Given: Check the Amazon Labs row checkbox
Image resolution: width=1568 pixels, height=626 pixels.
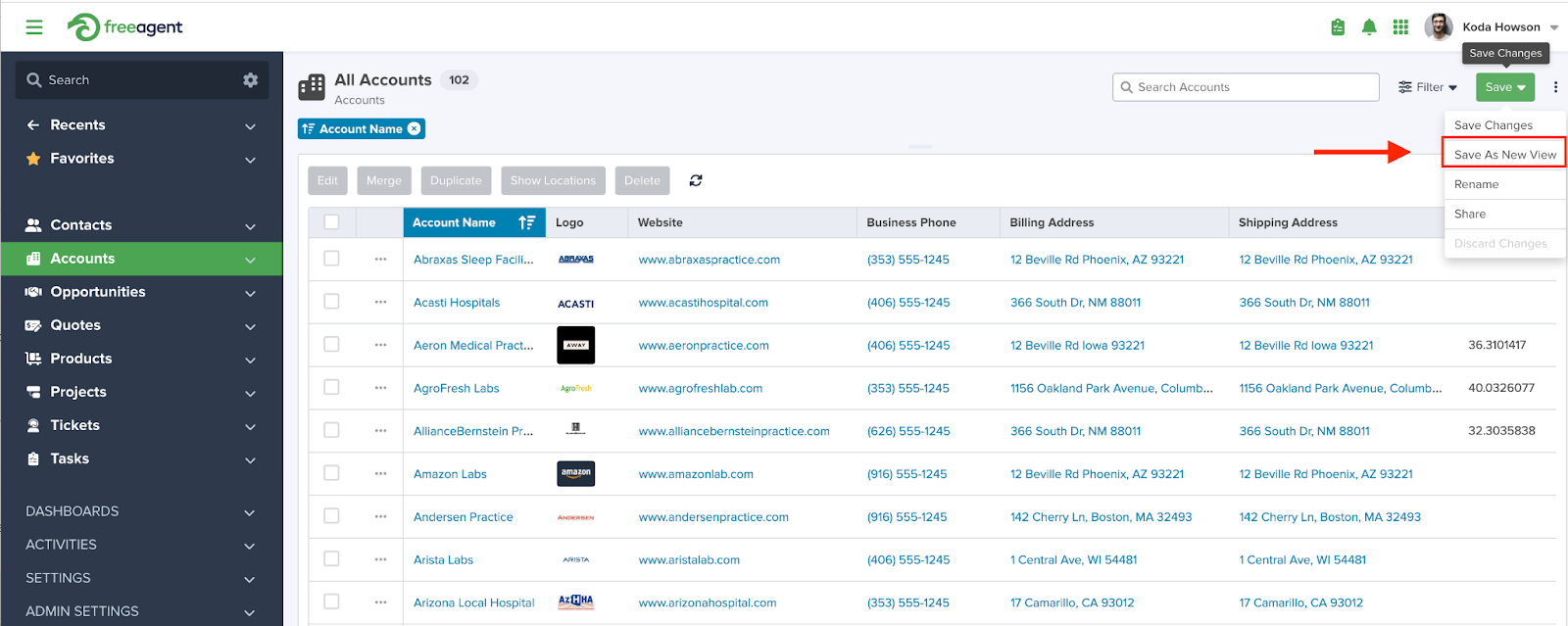Looking at the screenshot, I should pyautogui.click(x=331, y=473).
